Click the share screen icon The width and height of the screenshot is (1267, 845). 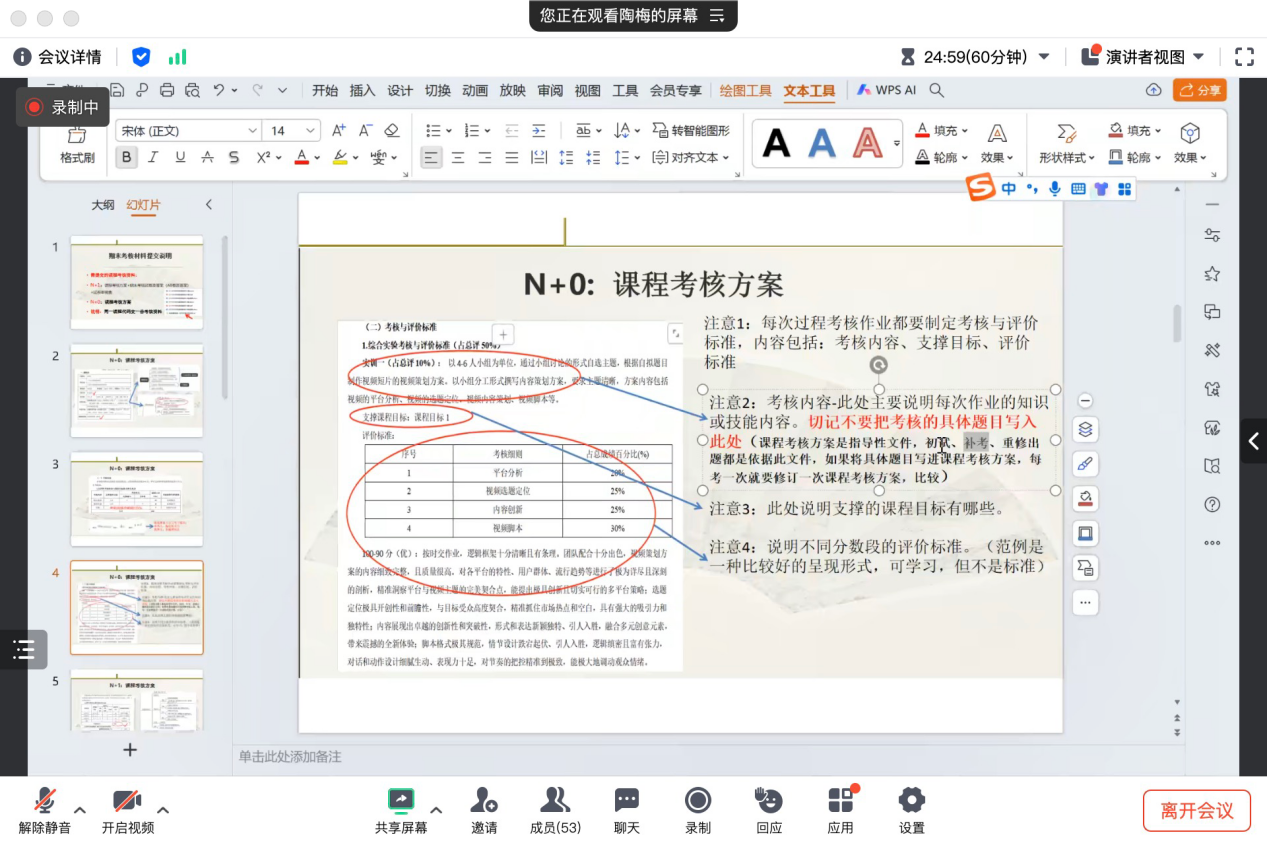400,800
